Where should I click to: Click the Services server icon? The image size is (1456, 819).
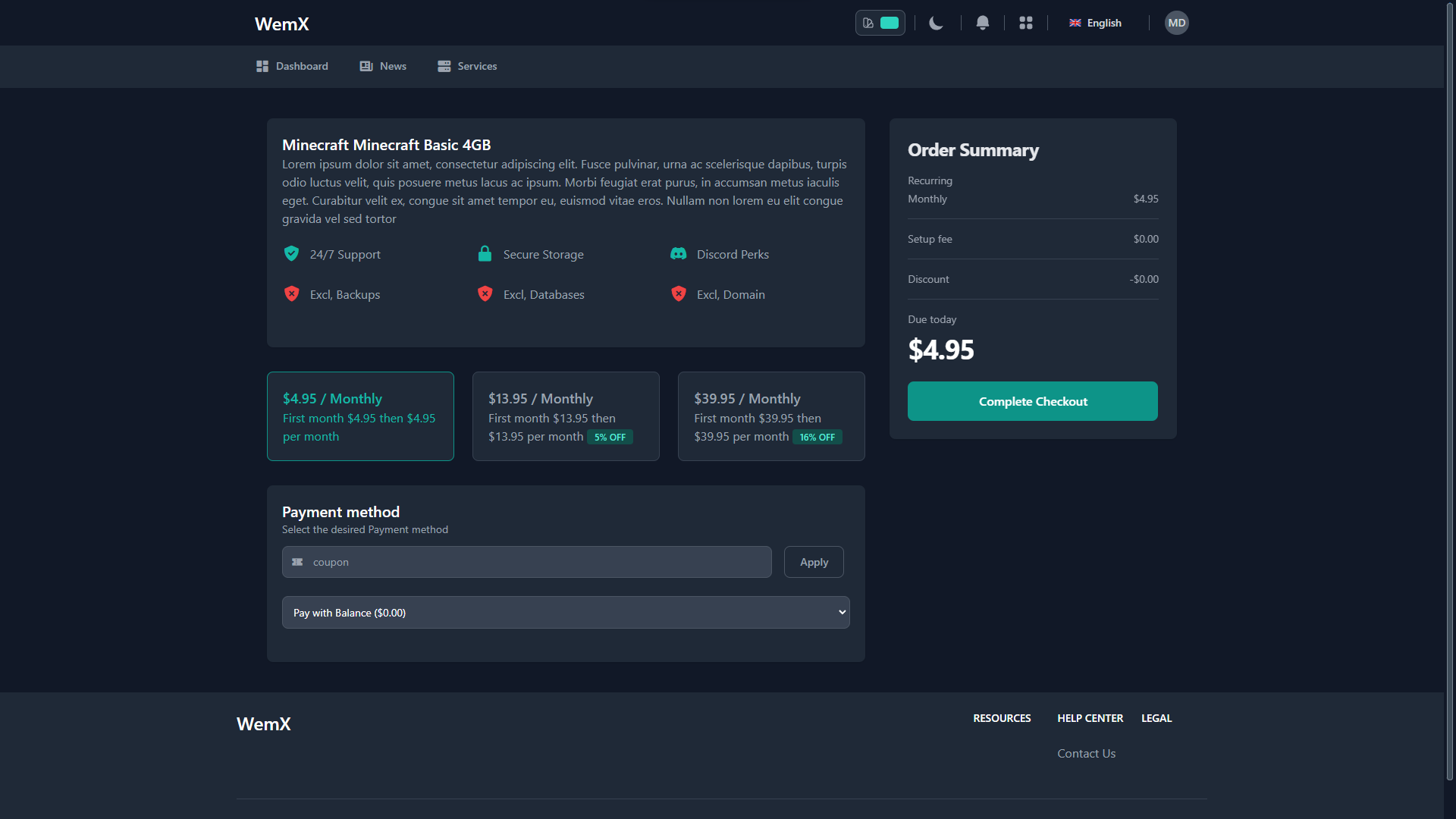click(444, 66)
